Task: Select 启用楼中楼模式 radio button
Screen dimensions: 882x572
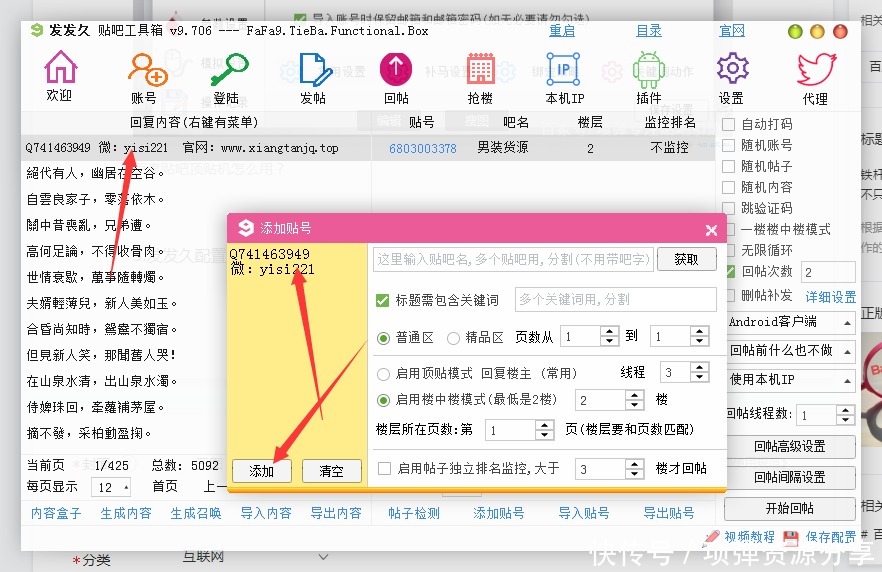Action: tap(384, 400)
